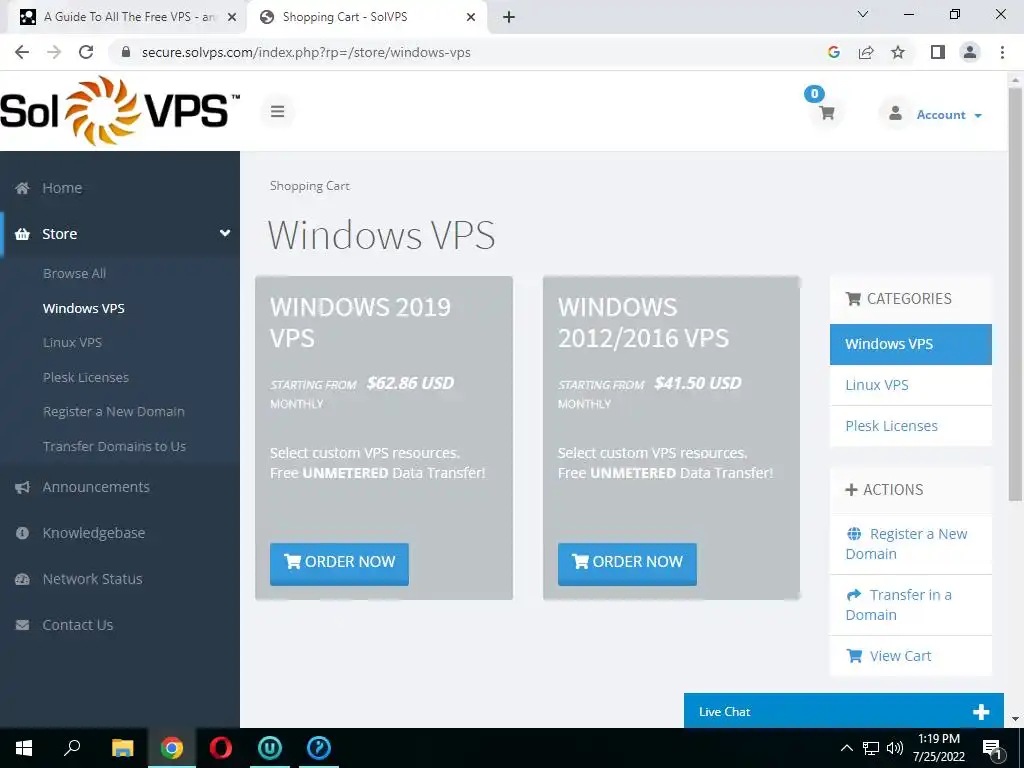Click the Contact Us envelope icon

click(22, 625)
